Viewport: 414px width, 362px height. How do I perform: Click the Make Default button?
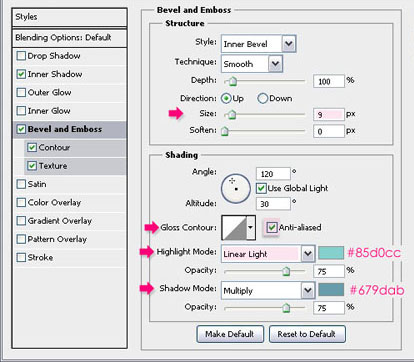[230, 334]
